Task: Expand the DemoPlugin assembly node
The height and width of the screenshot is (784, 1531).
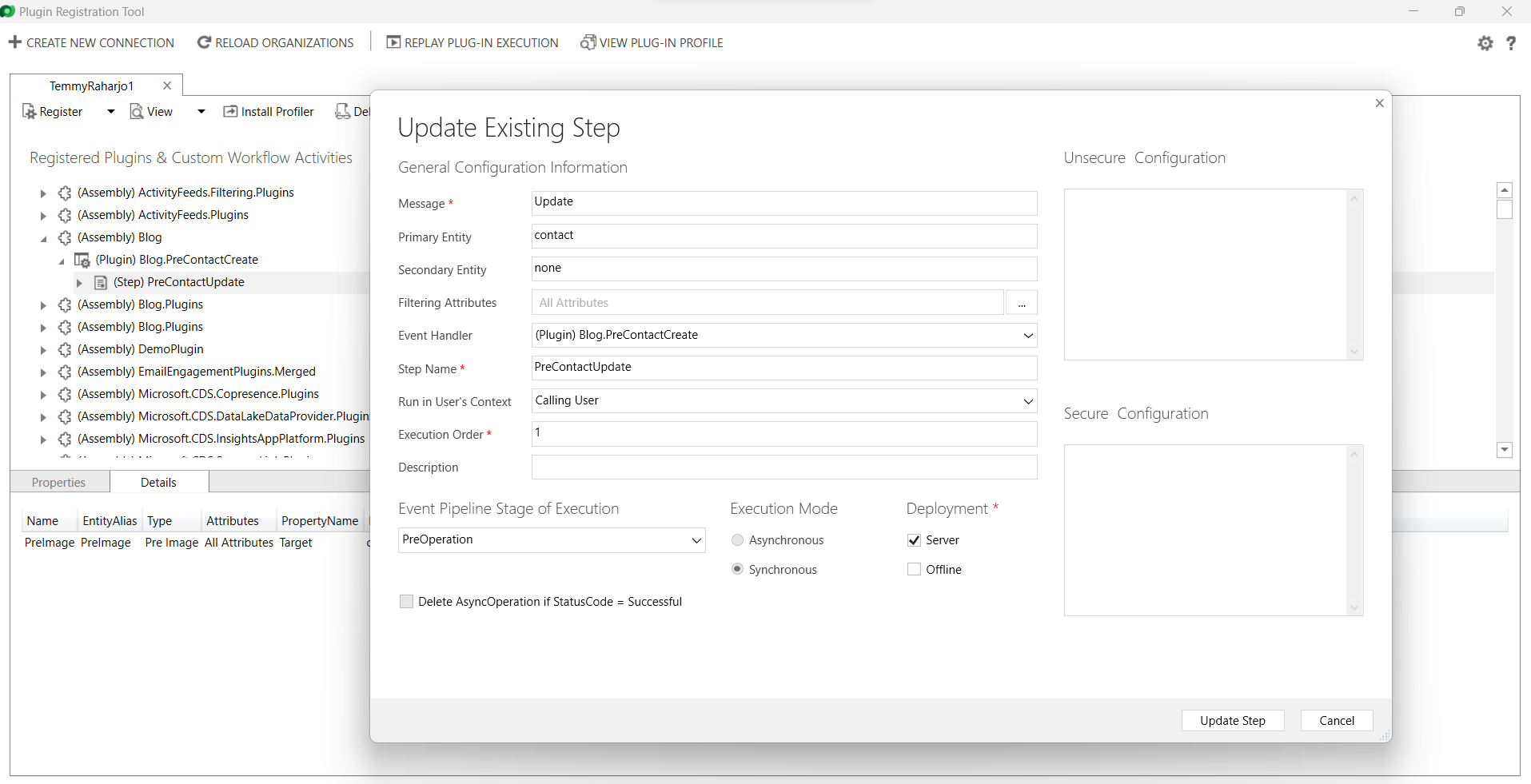Action: tap(43, 349)
